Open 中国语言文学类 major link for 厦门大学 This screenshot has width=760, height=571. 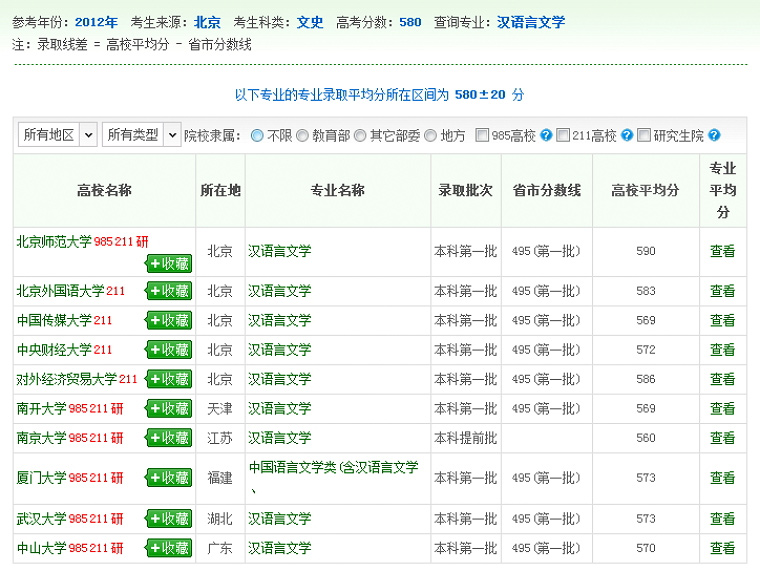click(x=333, y=467)
